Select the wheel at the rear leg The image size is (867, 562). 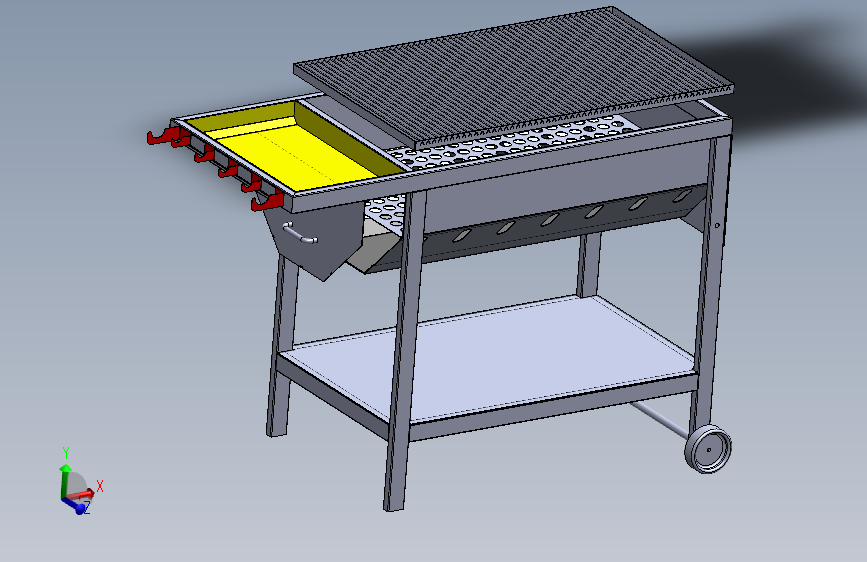(x=708, y=449)
